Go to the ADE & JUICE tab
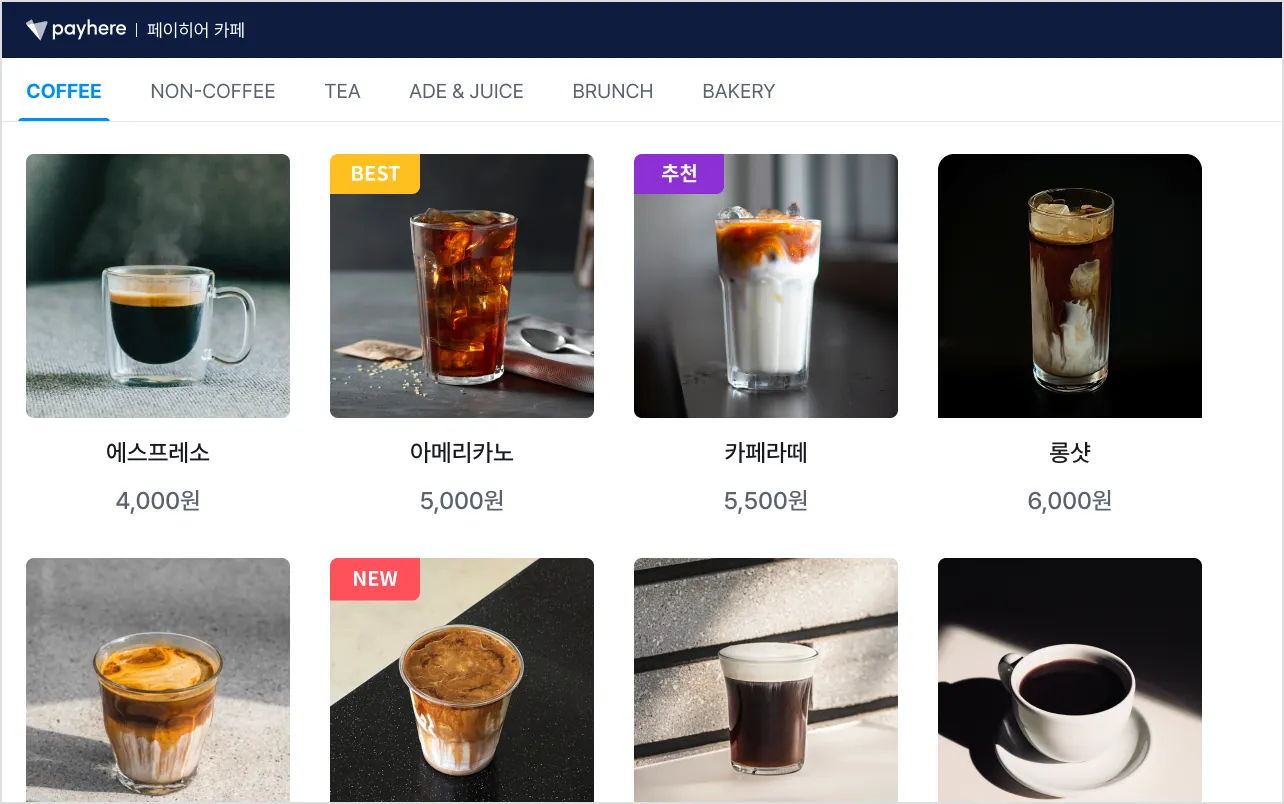 pos(466,91)
